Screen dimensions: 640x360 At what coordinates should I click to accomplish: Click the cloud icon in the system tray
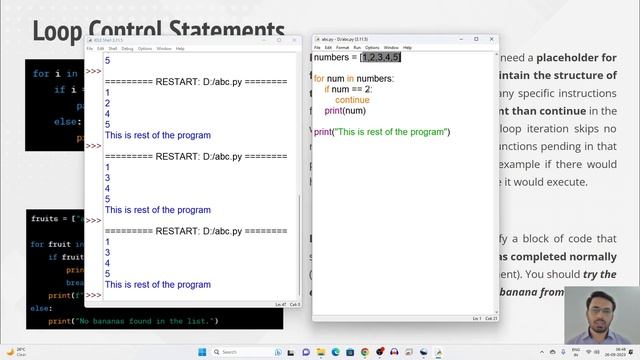point(553,352)
